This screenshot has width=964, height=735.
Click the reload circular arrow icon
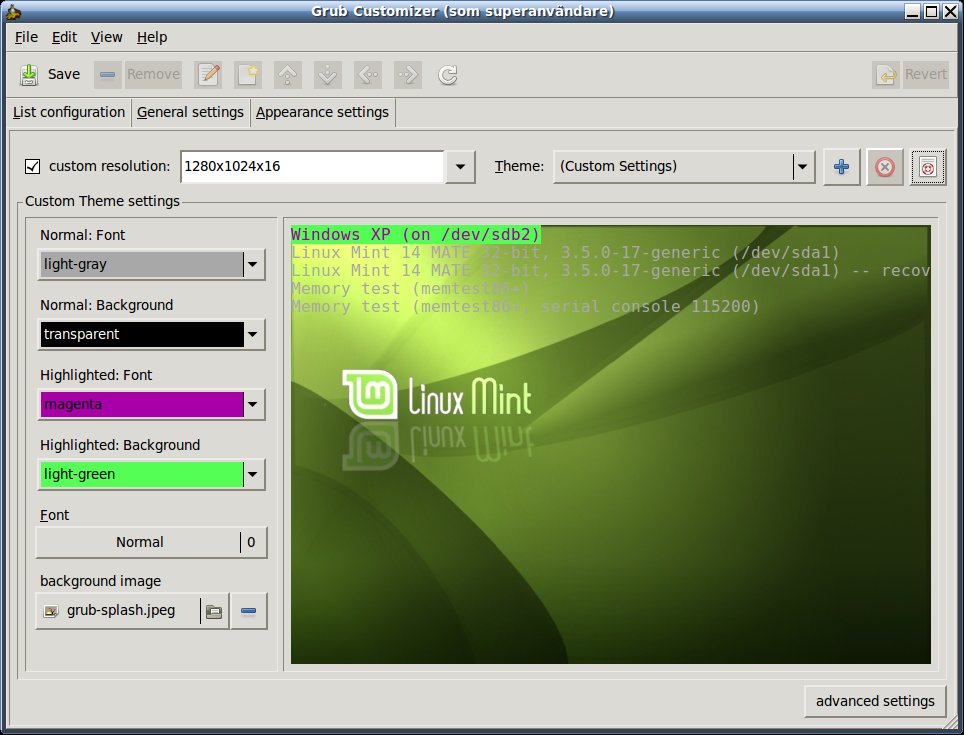click(x=448, y=75)
